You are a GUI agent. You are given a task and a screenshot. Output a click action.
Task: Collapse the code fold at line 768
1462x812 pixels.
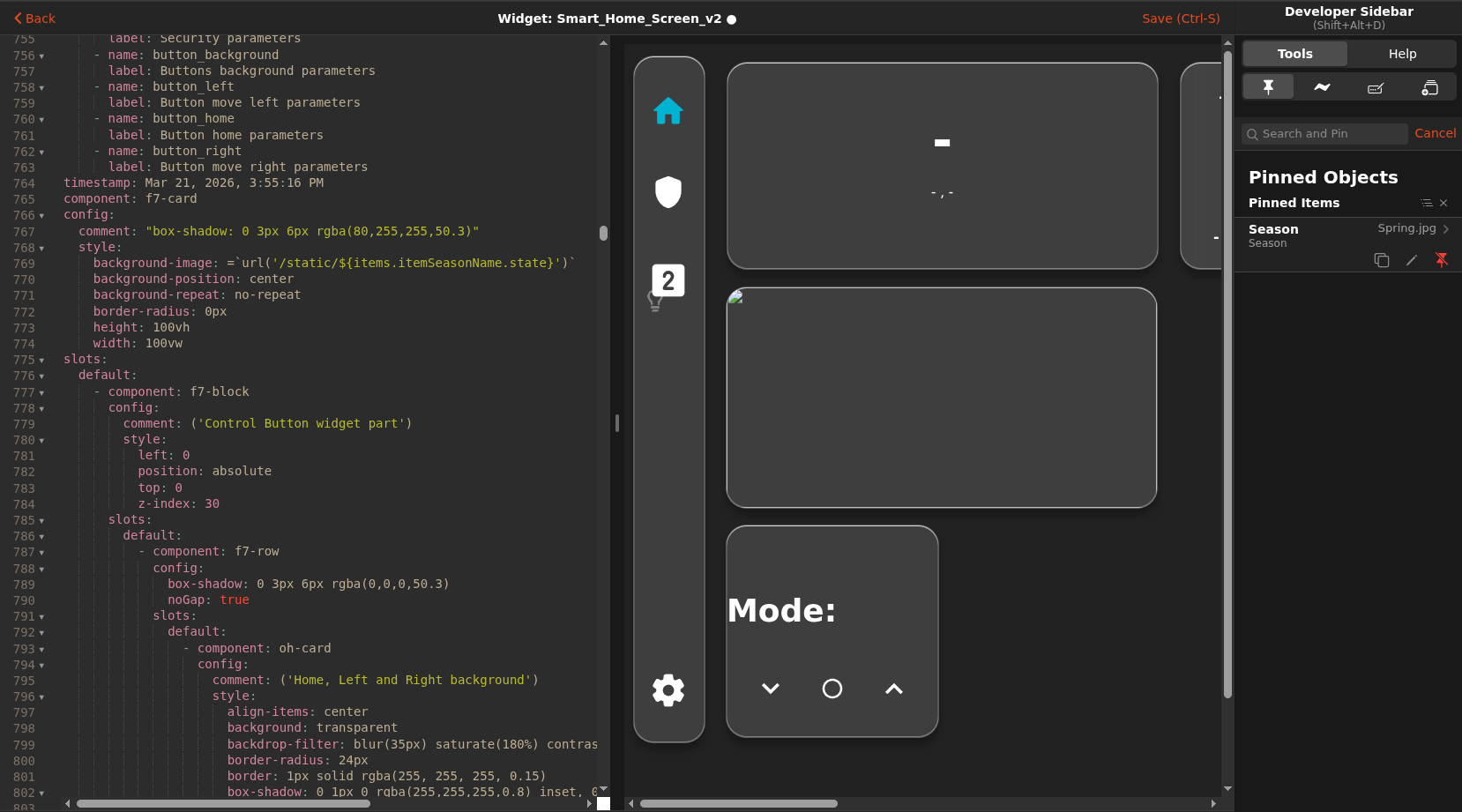click(41, 249)
